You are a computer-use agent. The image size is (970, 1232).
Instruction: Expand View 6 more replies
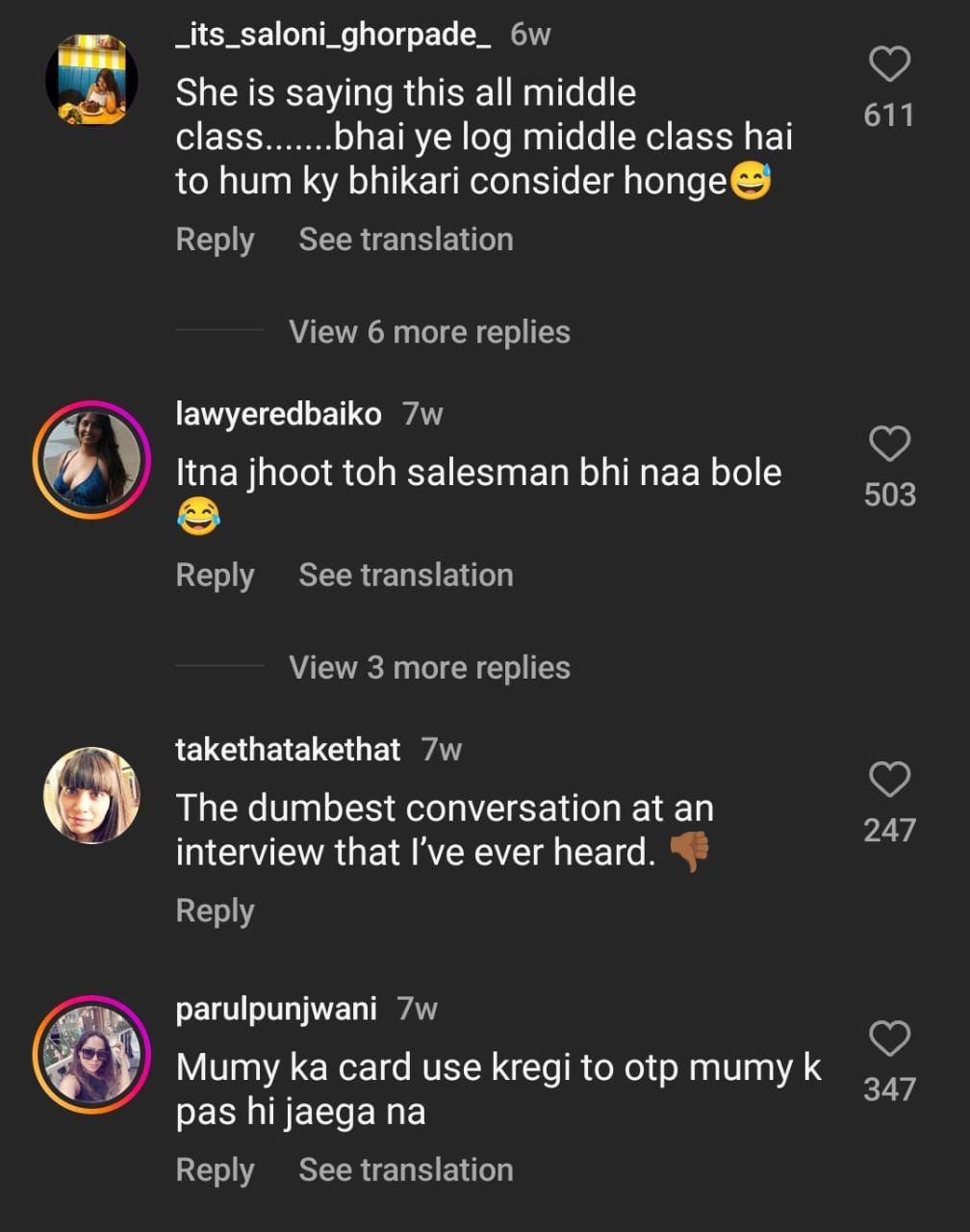tap(429, 332)
